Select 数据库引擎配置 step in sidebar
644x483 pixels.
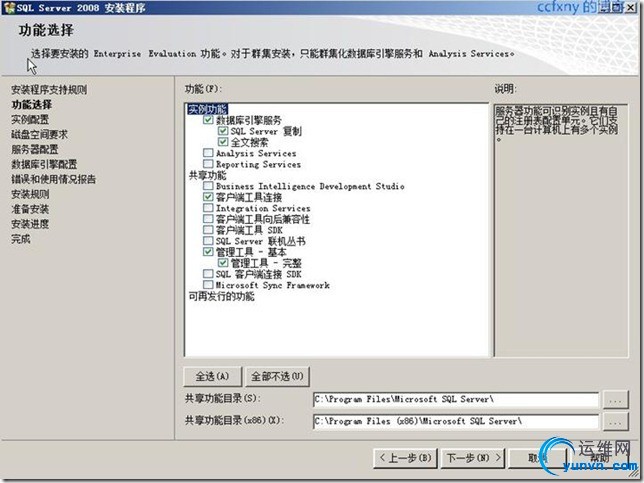44,164
